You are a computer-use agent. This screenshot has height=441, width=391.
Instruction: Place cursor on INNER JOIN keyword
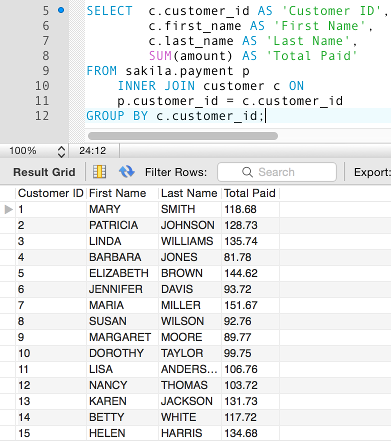pos(156,86)
